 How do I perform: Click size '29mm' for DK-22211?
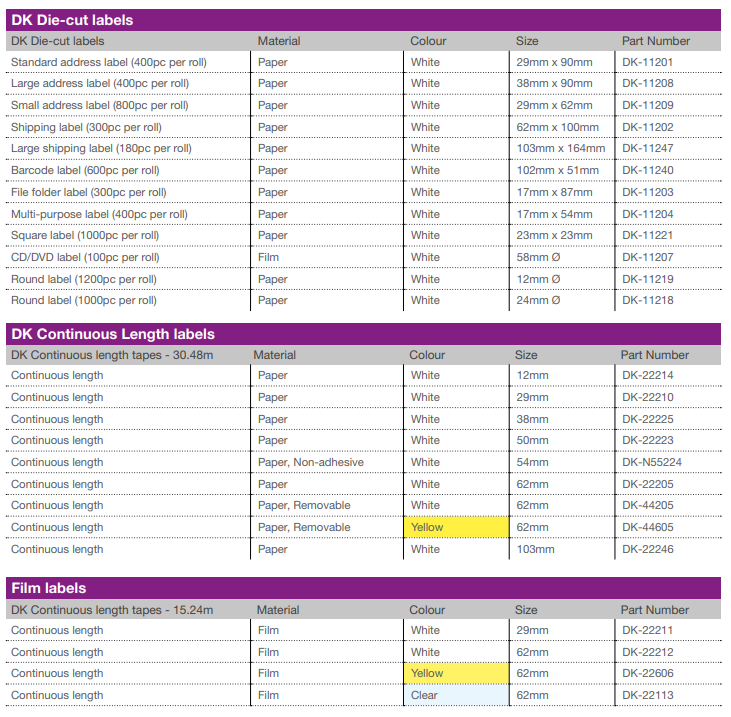coord(532,630)
